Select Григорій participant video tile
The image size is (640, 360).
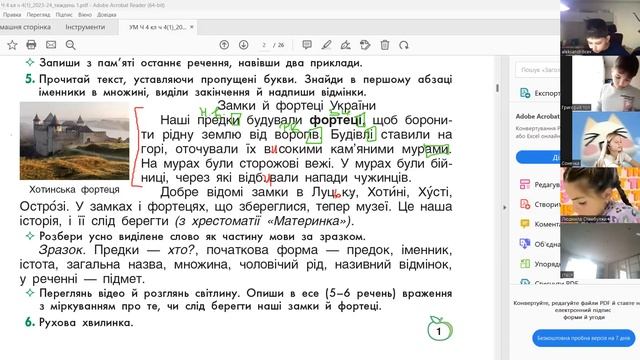(600, 83)
